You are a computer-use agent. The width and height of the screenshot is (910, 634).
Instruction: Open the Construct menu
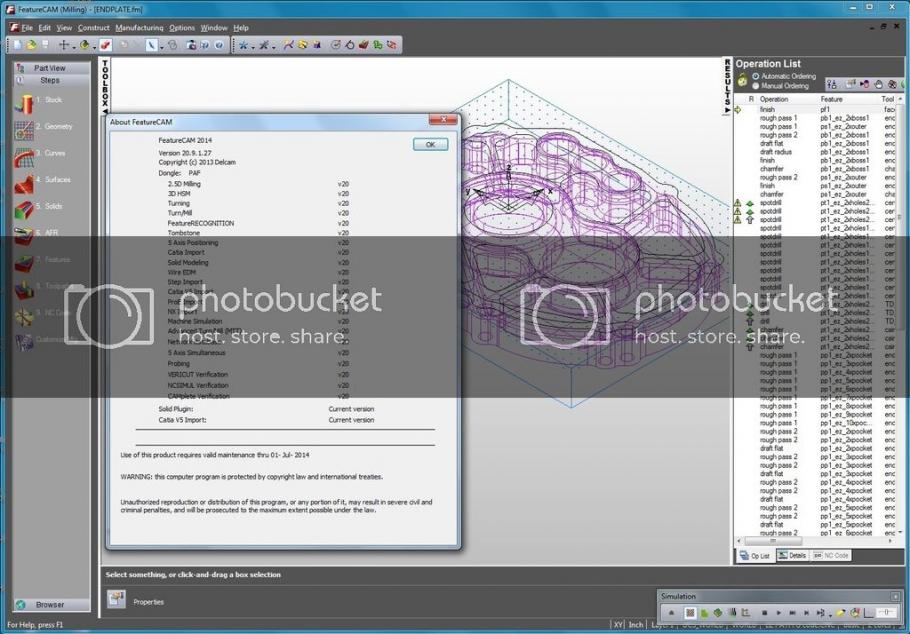[93, 28]
